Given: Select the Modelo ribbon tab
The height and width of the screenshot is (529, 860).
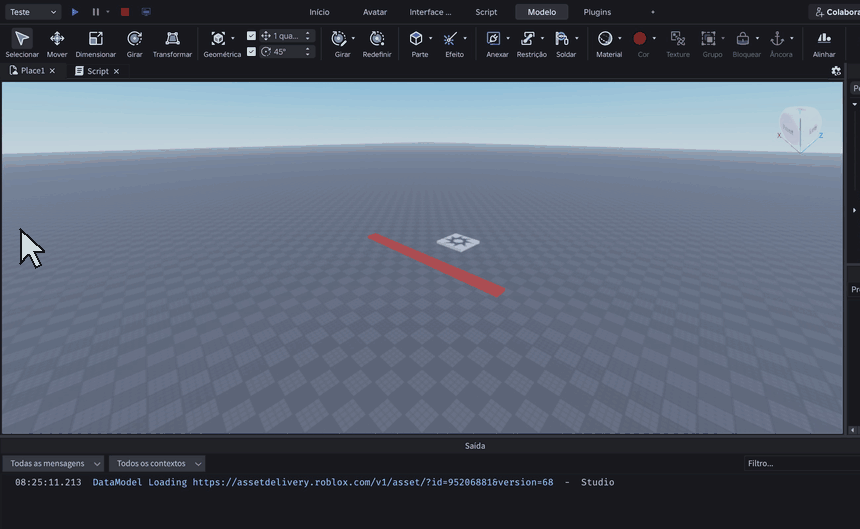Looking at the screenshot, I should coord(542,12).
